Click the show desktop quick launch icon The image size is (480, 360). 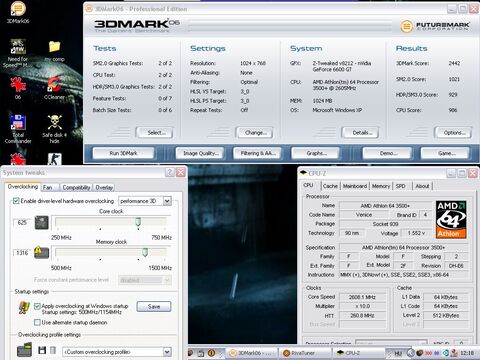tap(201, 353)
